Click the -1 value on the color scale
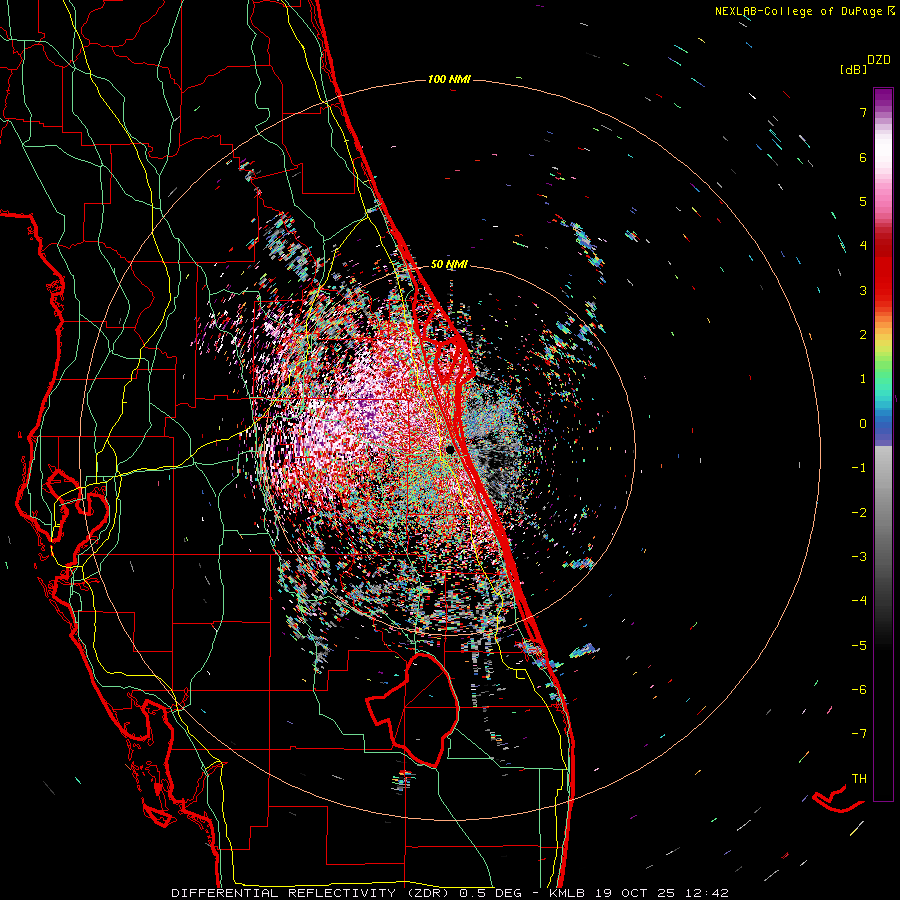The image size is (900, 900). (x=859, y=468)
